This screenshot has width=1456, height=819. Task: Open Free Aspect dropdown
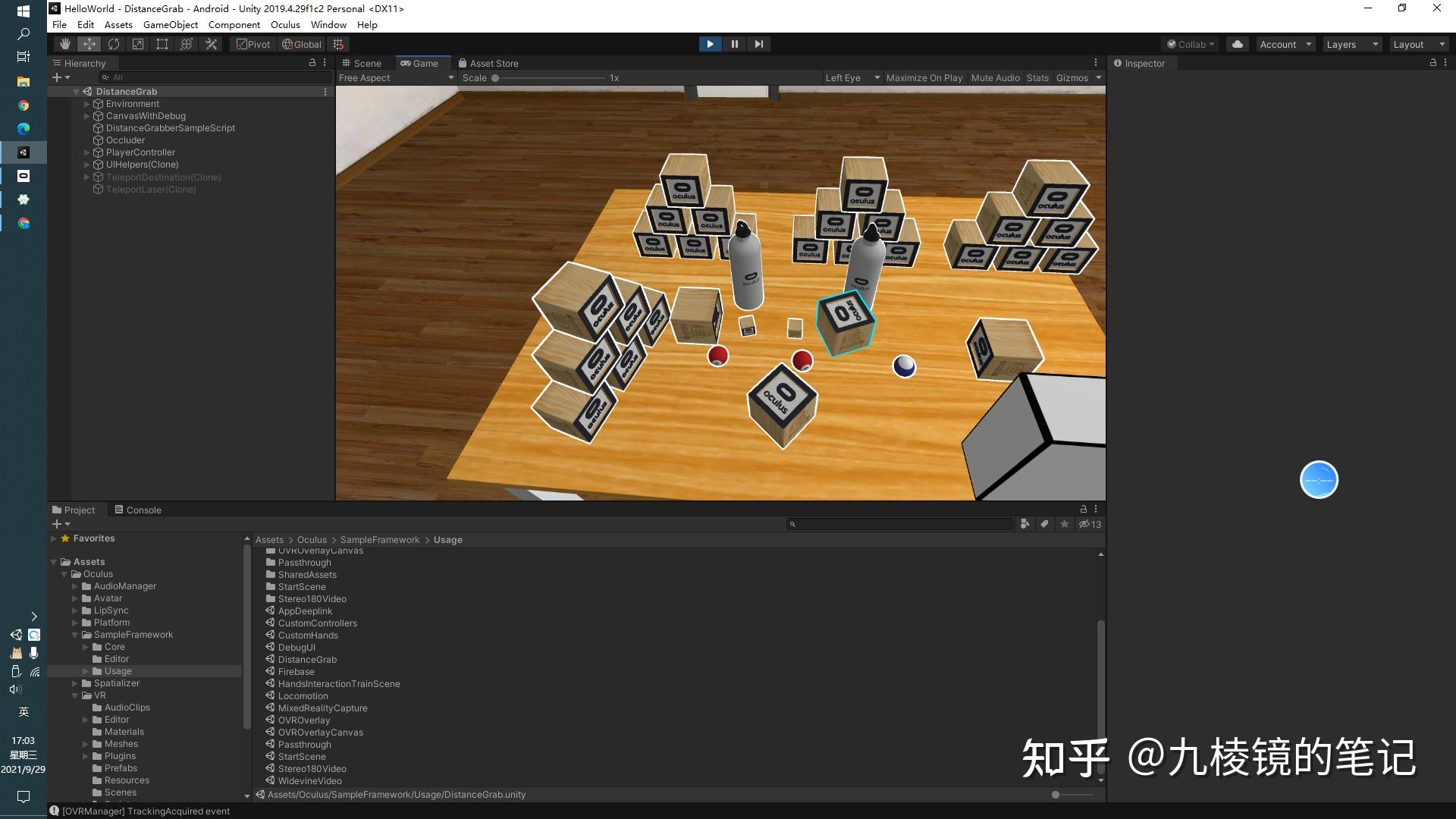click(x=396, y=77)
